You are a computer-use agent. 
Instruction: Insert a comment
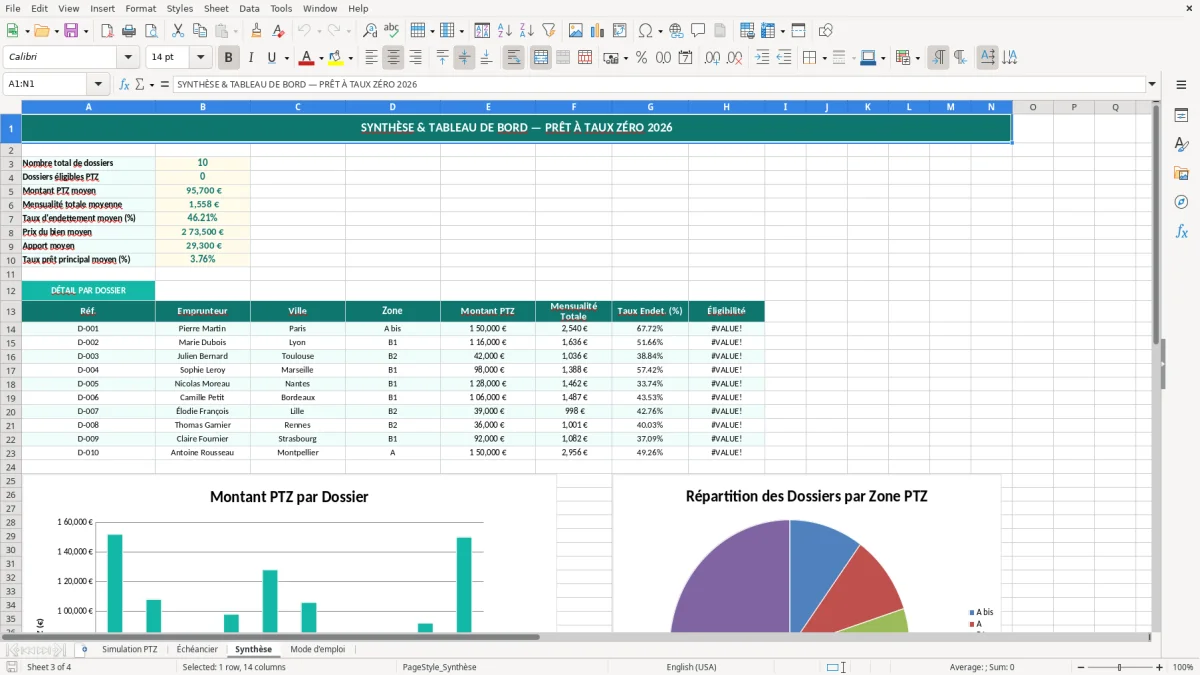click(698, 31)
